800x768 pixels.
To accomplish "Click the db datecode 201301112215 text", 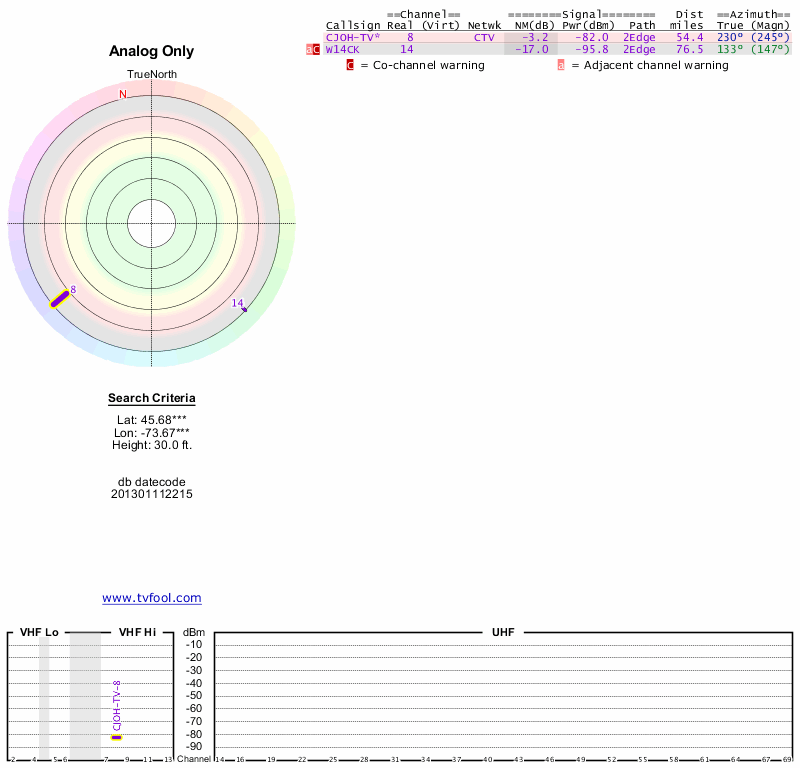I will (152, 494).
